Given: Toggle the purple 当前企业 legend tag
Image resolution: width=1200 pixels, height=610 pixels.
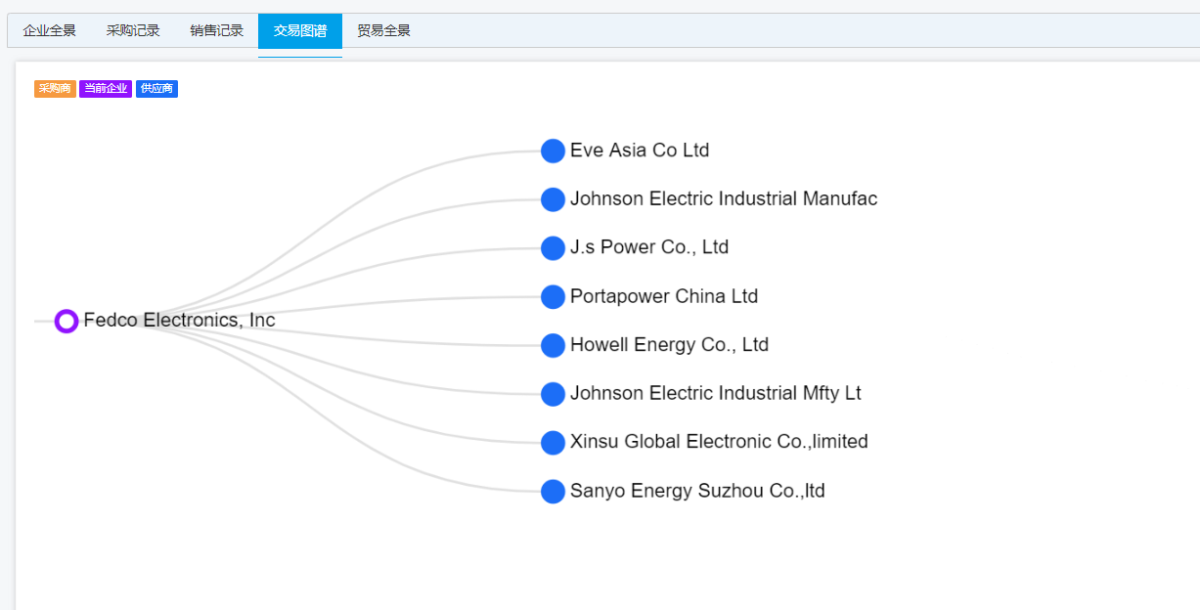Looking at the screenshot, I should [105, 89].
